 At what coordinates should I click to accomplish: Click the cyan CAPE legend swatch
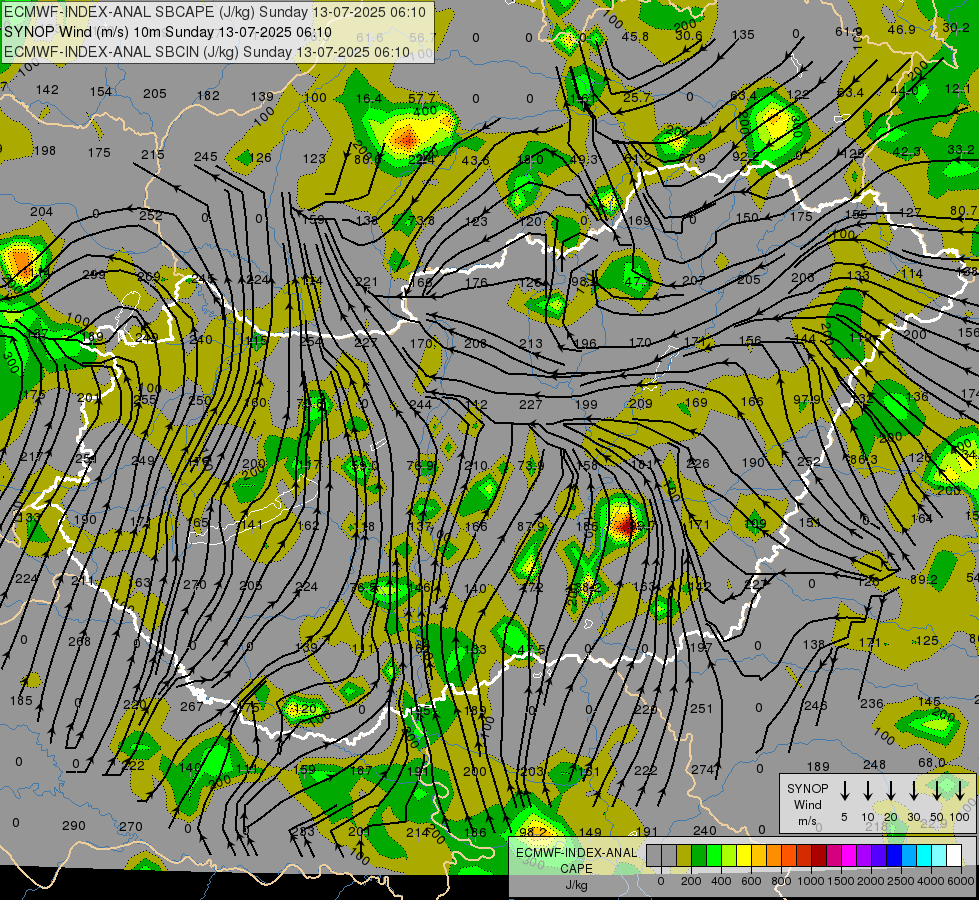pyautogui.click(x=923, y=856)
